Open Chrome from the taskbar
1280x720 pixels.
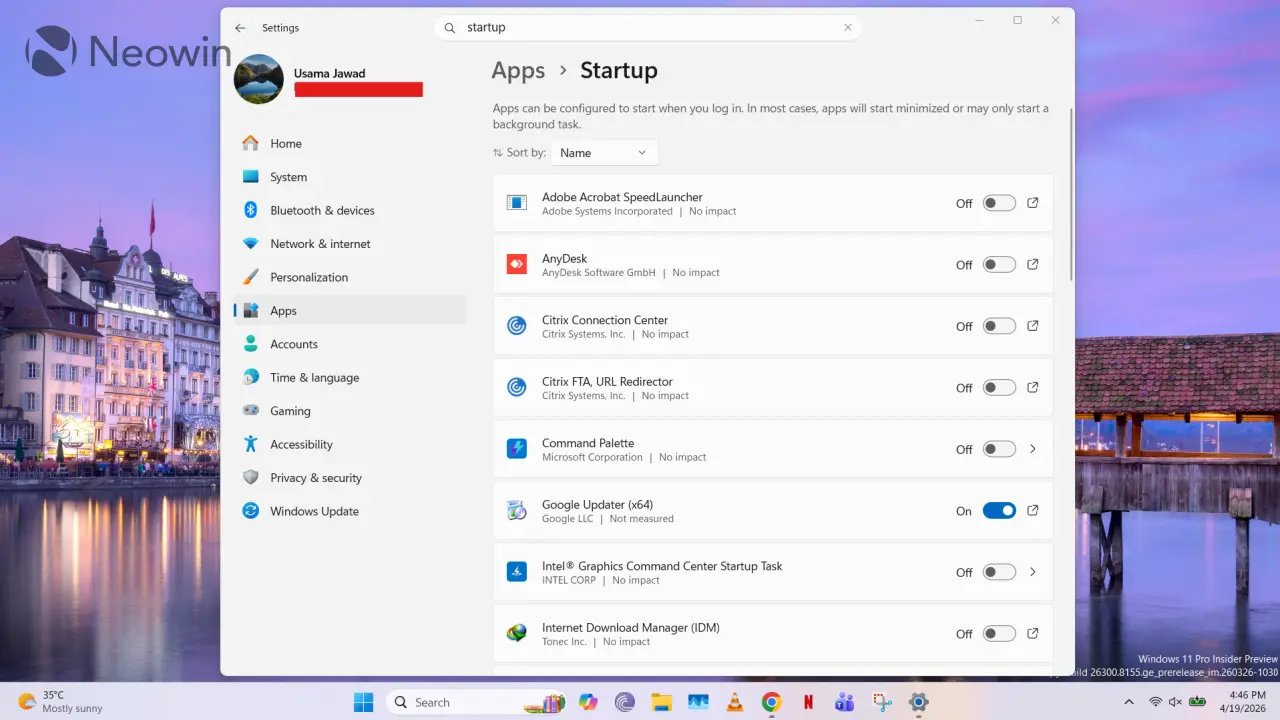point(771,702)
